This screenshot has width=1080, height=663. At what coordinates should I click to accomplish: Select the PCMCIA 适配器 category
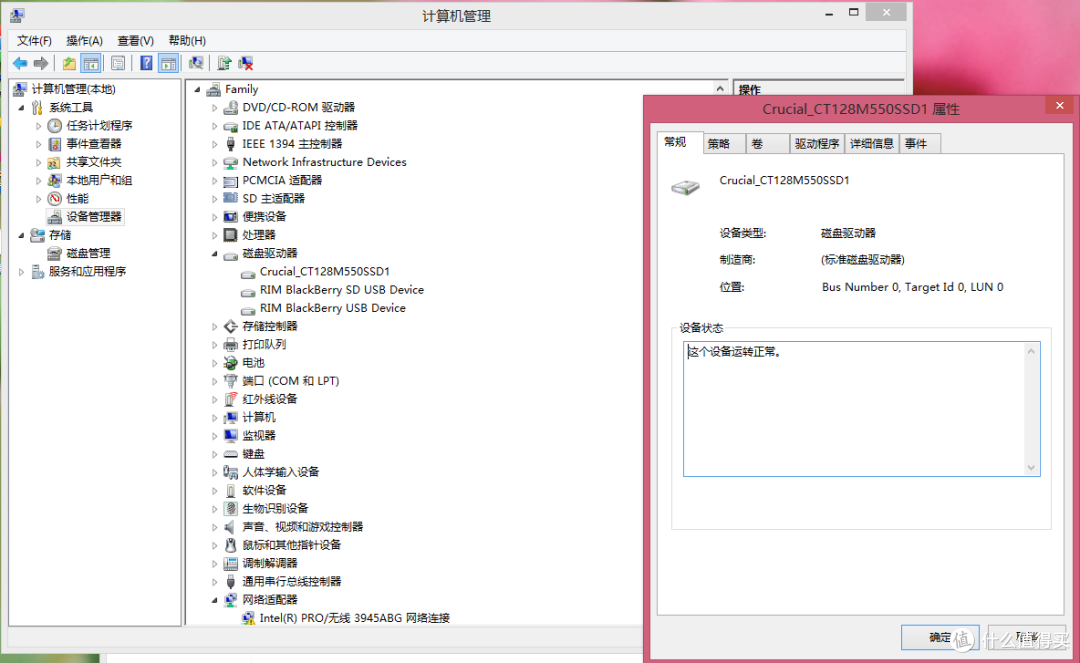pyautogui.click(x=282, y=180)
